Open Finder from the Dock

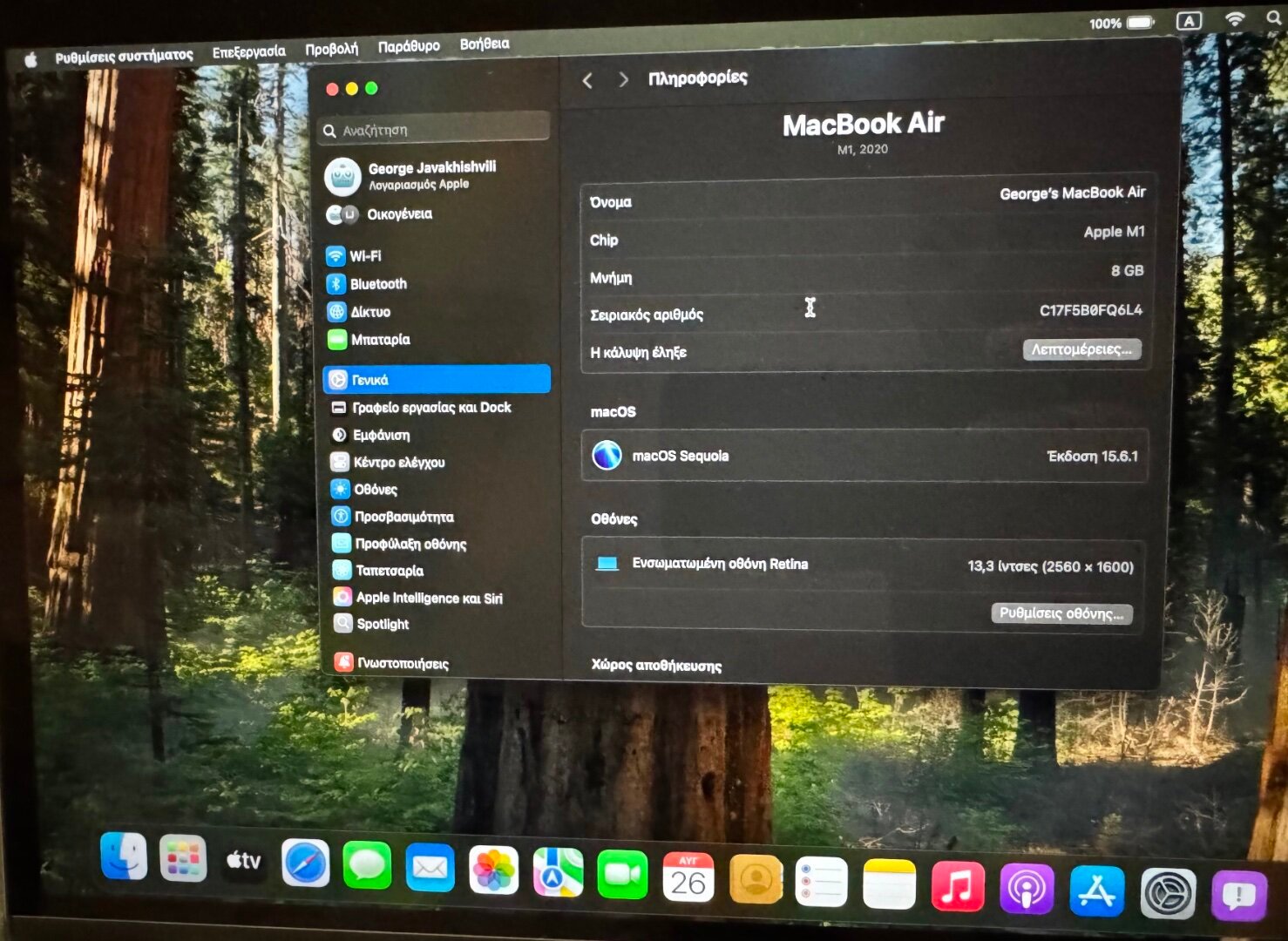pyautogui.click(x=124, y=856)
